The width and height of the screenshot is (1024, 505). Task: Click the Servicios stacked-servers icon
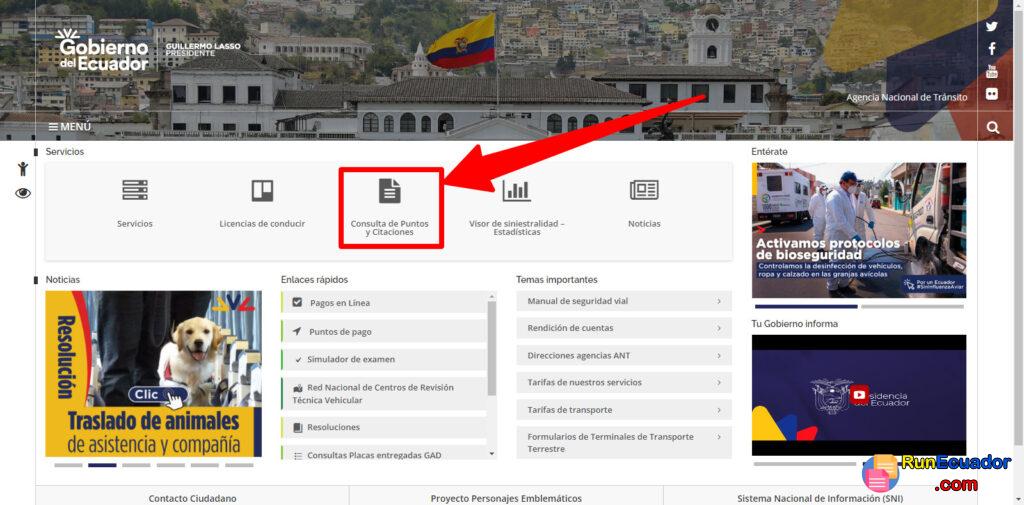point(135,190)
